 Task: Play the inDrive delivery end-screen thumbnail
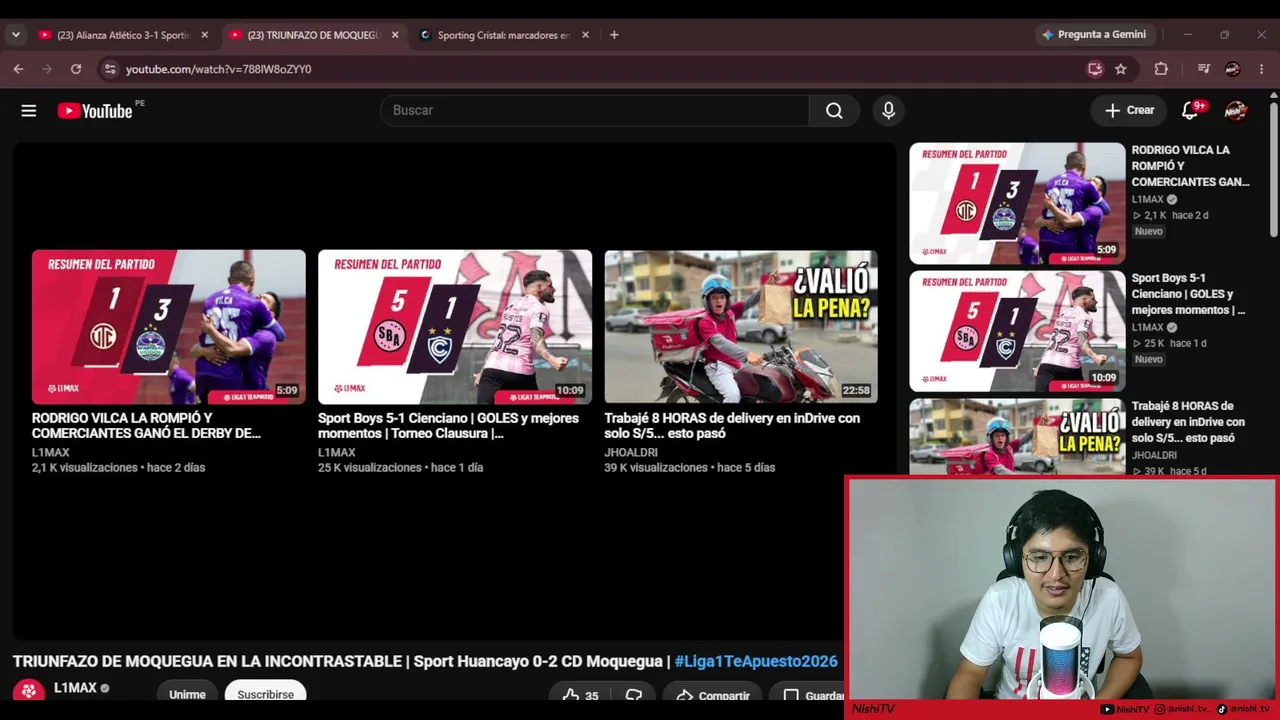(x=741, y=327)
